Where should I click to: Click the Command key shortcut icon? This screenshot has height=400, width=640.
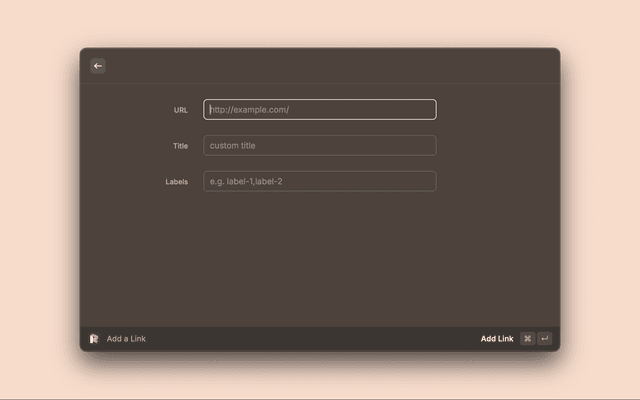point(527,339)
